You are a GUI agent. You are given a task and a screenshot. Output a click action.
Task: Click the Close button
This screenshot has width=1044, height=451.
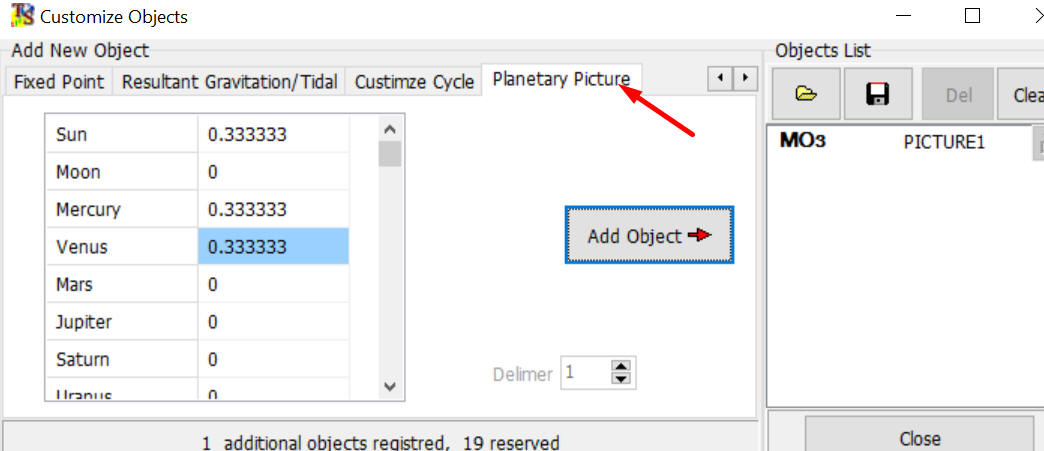[x=919, y=438]
